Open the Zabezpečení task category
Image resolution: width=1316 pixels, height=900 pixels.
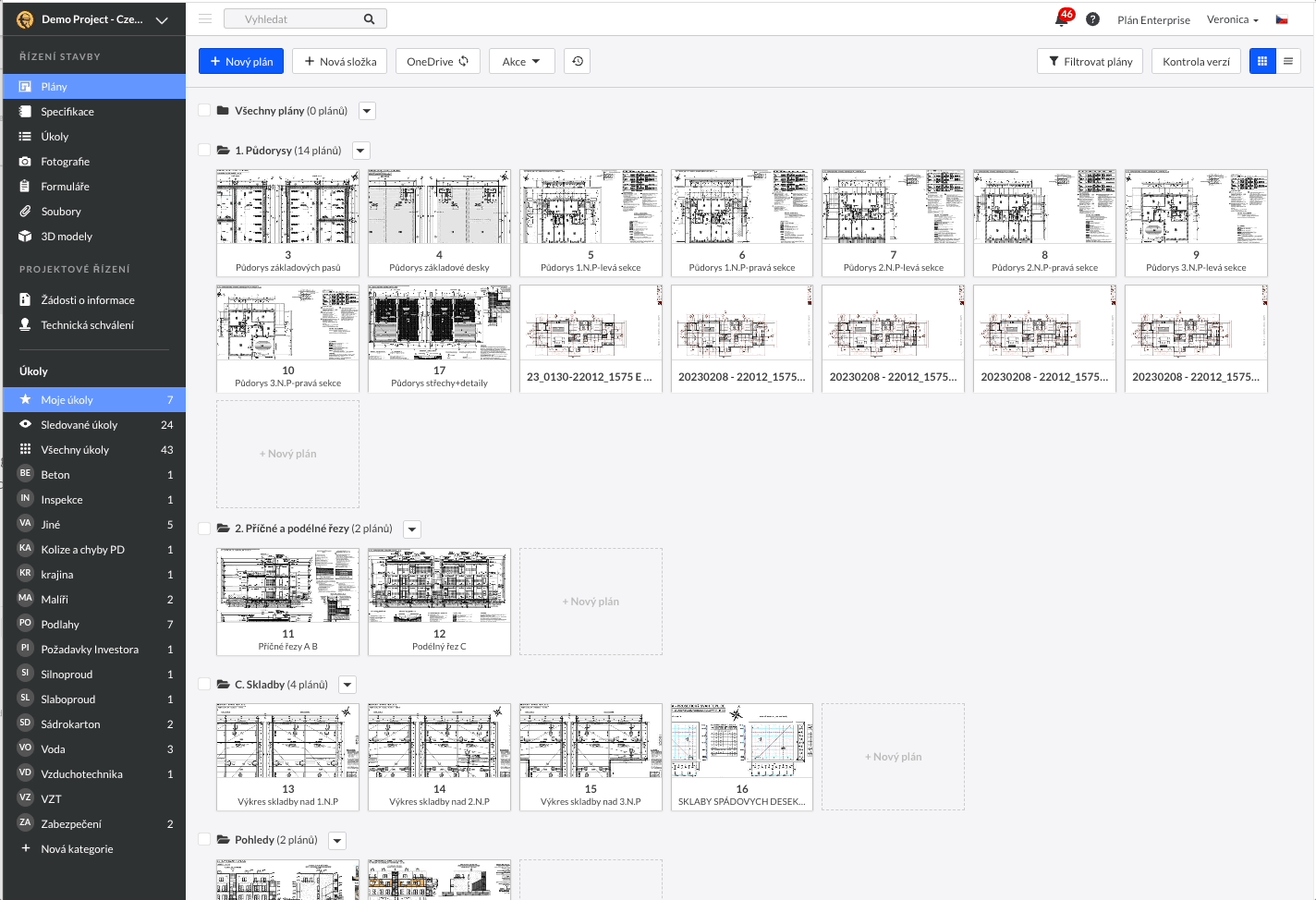click(x=94, y=823)
